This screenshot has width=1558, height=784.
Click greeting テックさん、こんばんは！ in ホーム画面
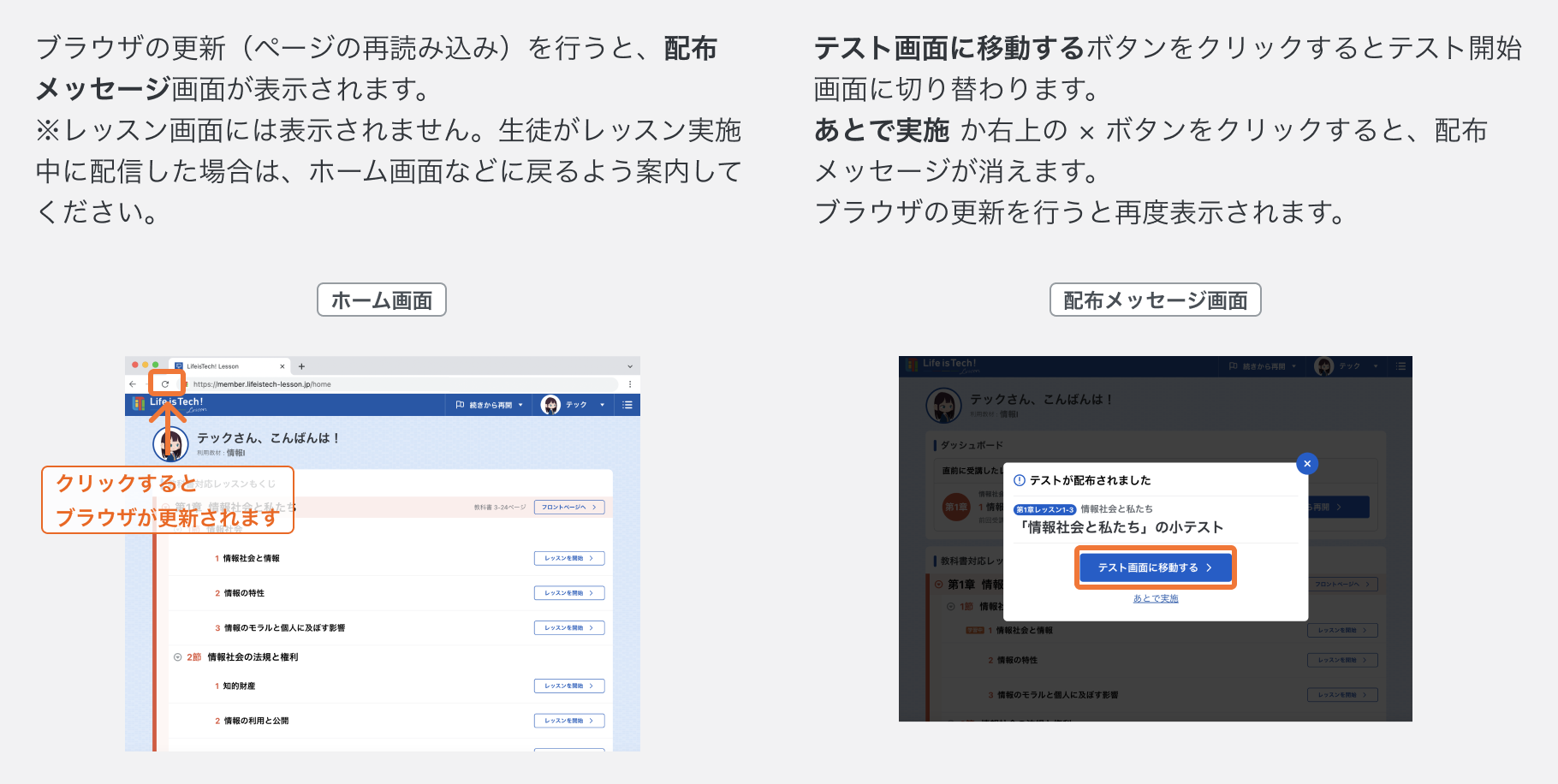[x=269, y=438]
